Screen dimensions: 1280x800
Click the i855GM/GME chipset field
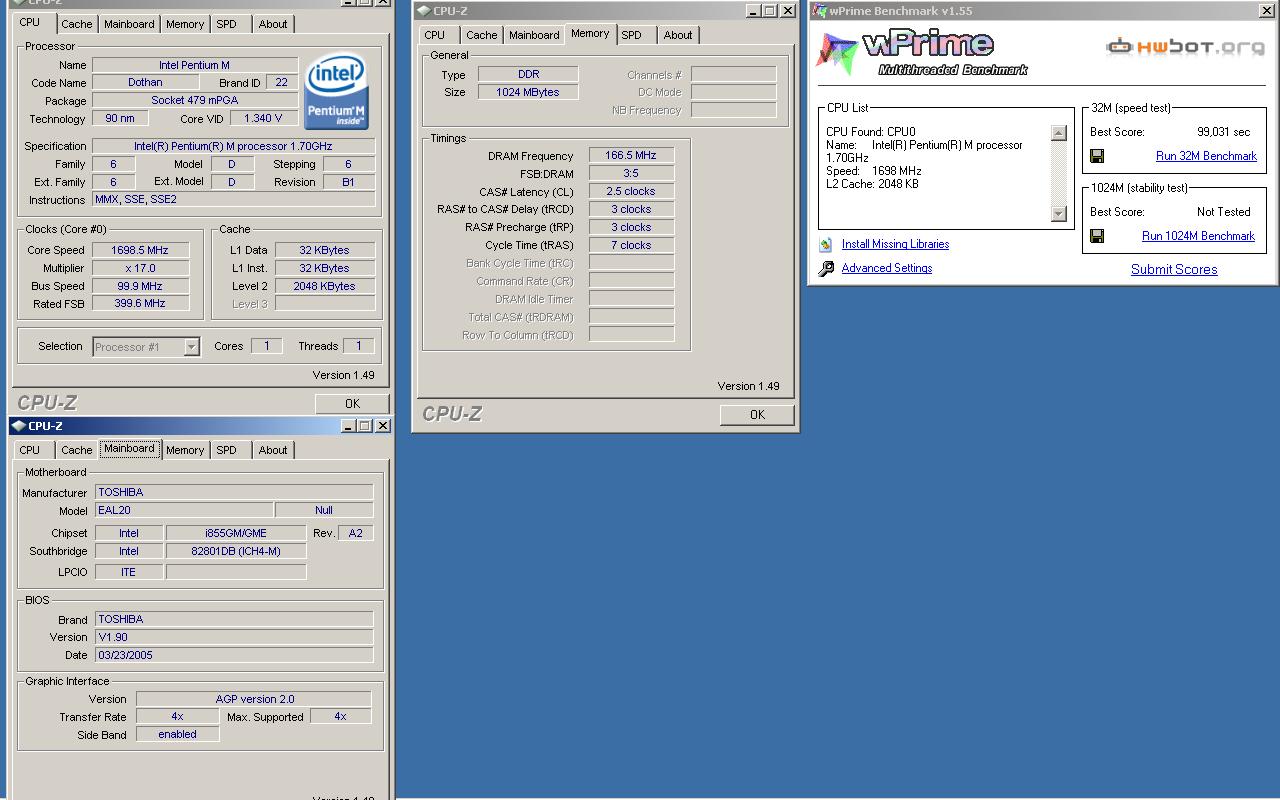(236, 533)
